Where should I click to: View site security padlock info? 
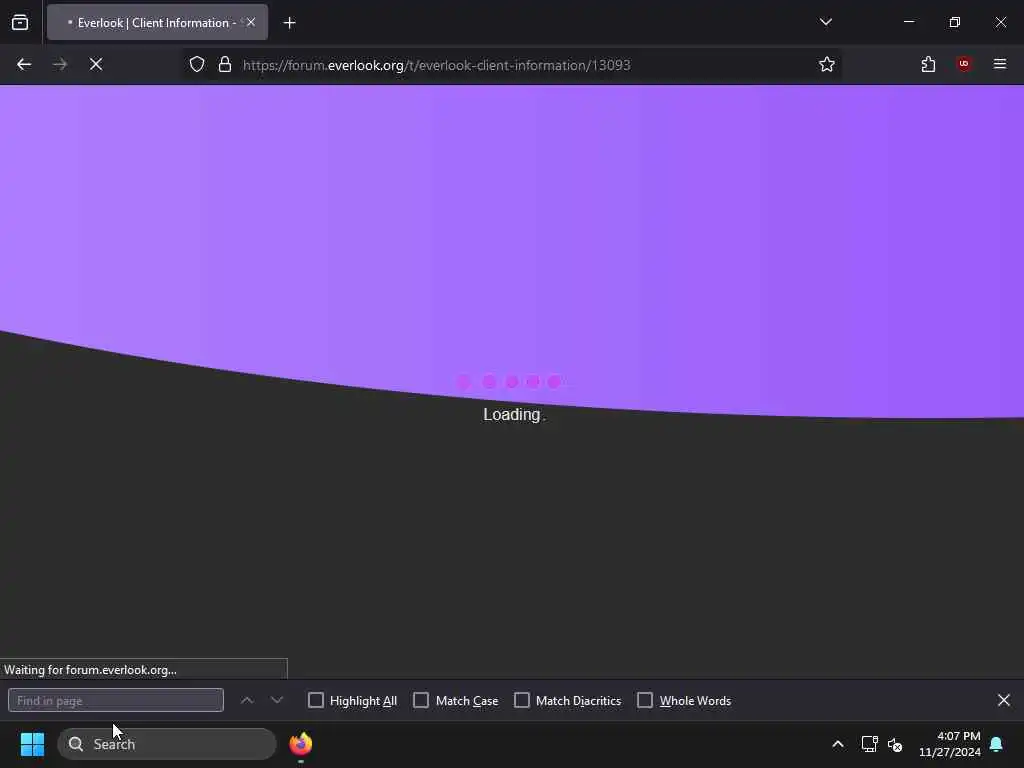225,64
